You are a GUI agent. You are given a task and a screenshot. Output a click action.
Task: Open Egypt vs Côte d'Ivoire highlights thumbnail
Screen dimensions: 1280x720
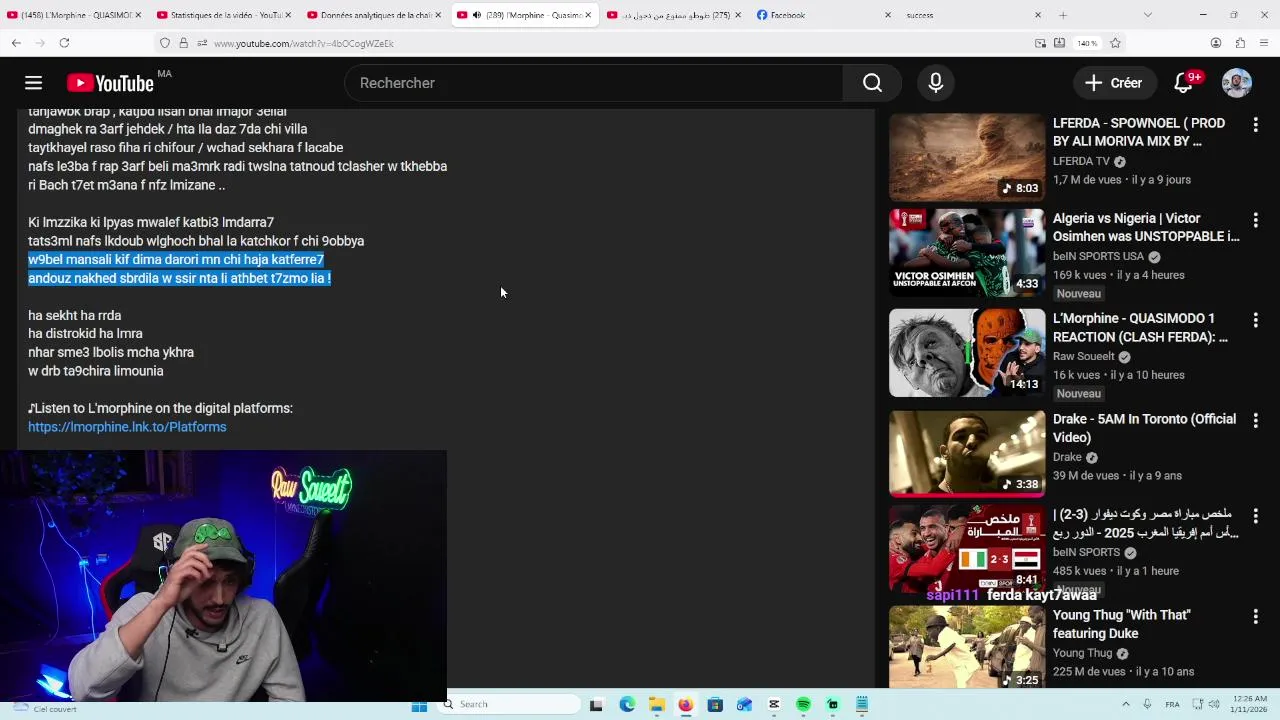tap(967, 549)
